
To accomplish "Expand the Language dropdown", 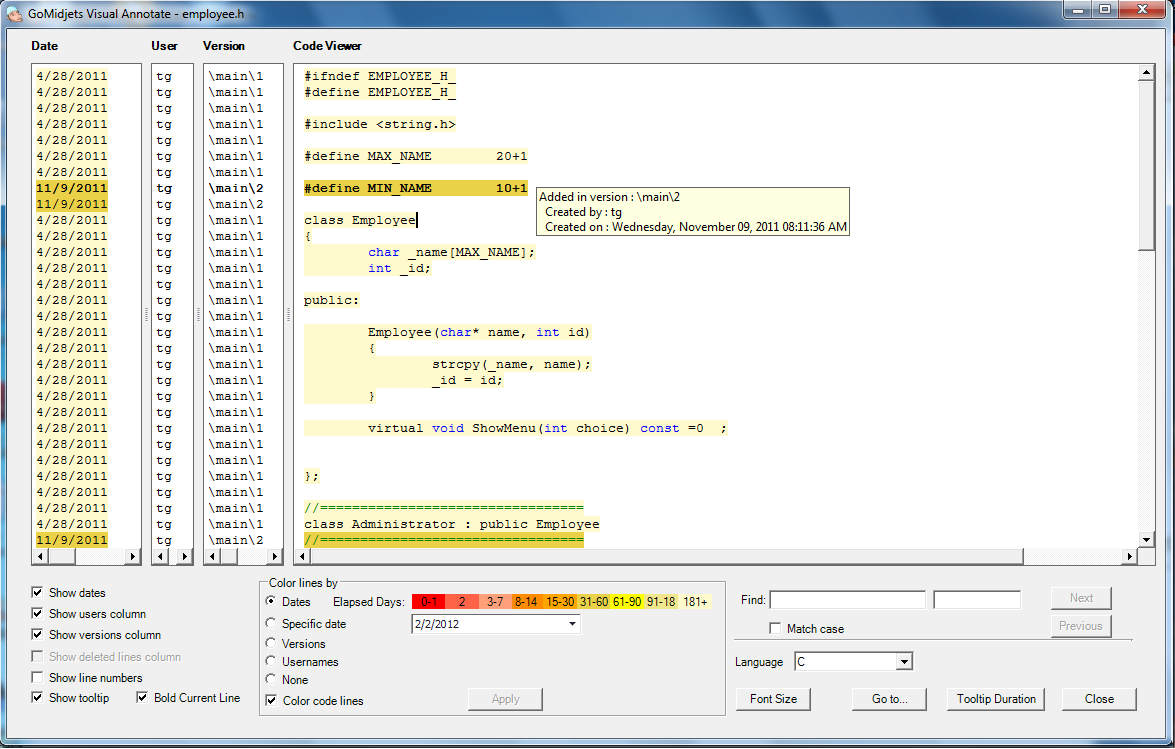I will pyautogui.click(x=903, y=662).
